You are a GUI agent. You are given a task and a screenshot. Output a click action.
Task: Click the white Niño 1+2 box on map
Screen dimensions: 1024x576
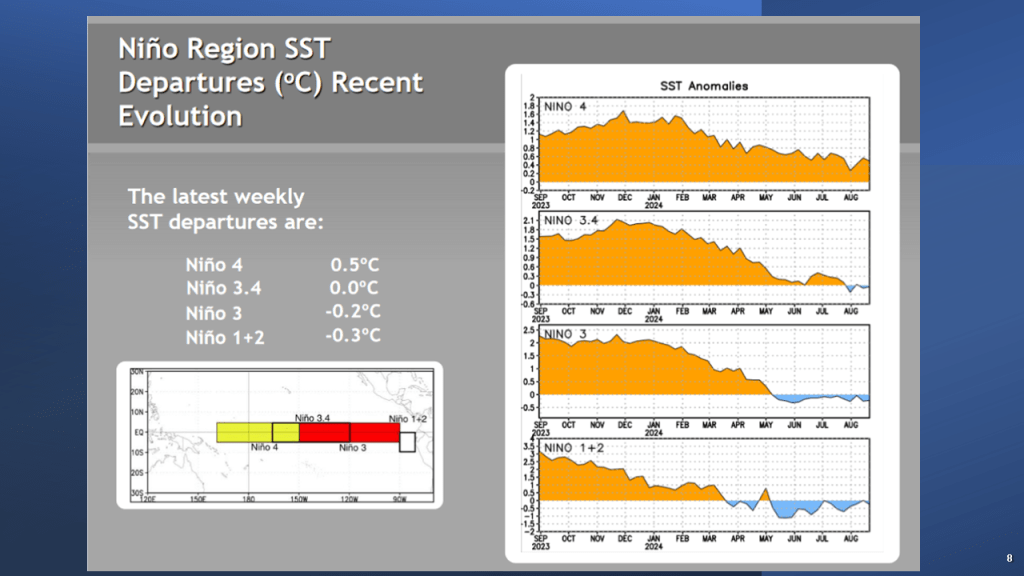[407, 441]
